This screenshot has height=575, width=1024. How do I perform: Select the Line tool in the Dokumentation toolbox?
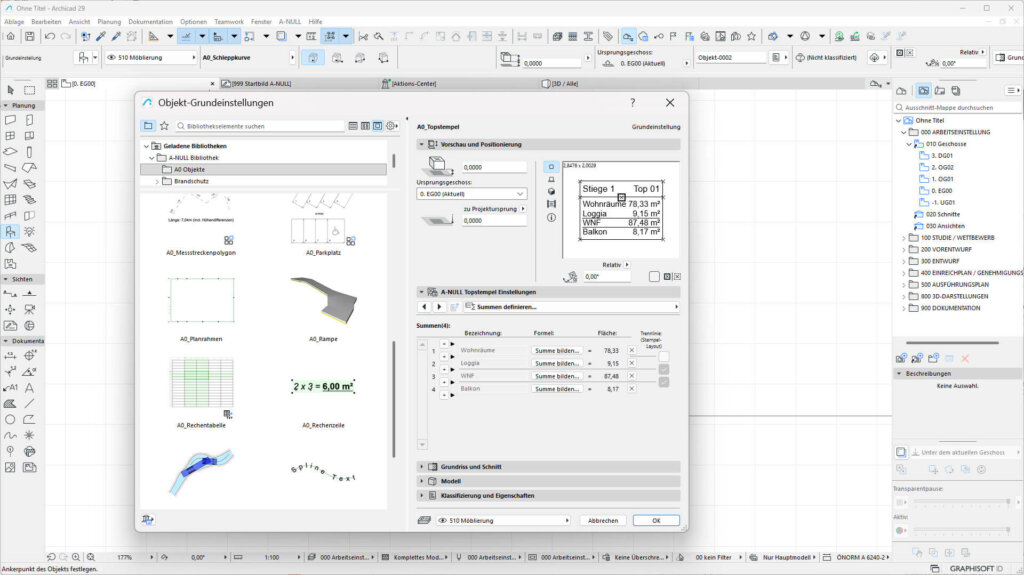[29, 403]
